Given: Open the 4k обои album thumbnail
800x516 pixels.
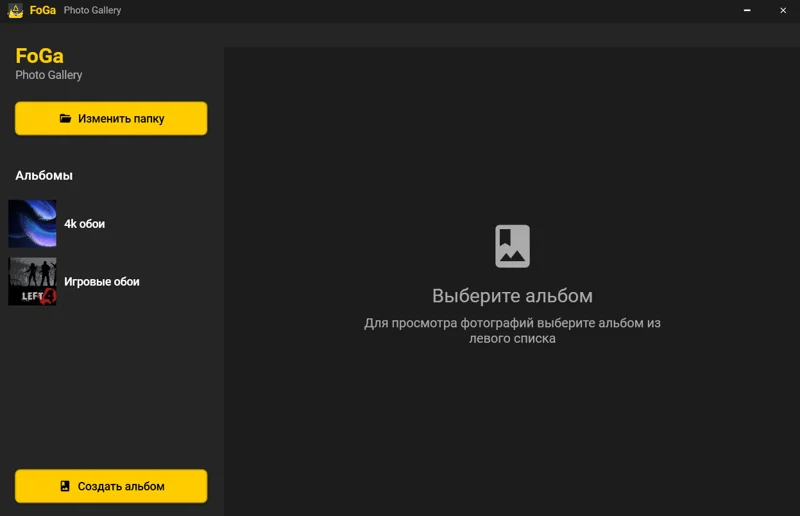Looking at the screenshot, I should 32,224.
